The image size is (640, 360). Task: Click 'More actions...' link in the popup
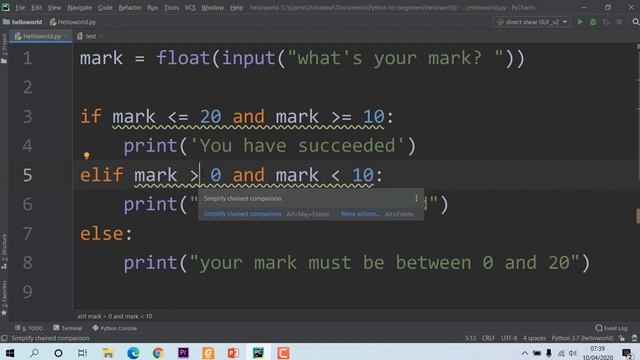tap(360, 214)
